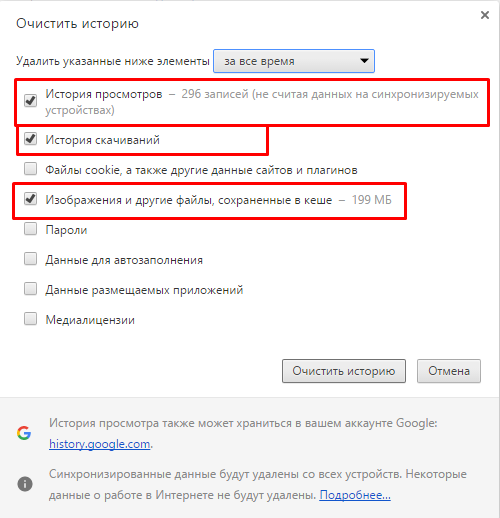Viewport: 500px width, 518px height.
Task: Open the history.google.com link
Action: pyautogui.click(x=99, y=444)
